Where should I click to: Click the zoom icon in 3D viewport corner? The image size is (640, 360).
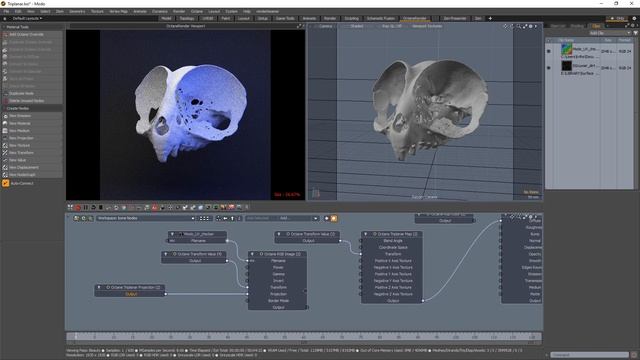coord(518,26)
